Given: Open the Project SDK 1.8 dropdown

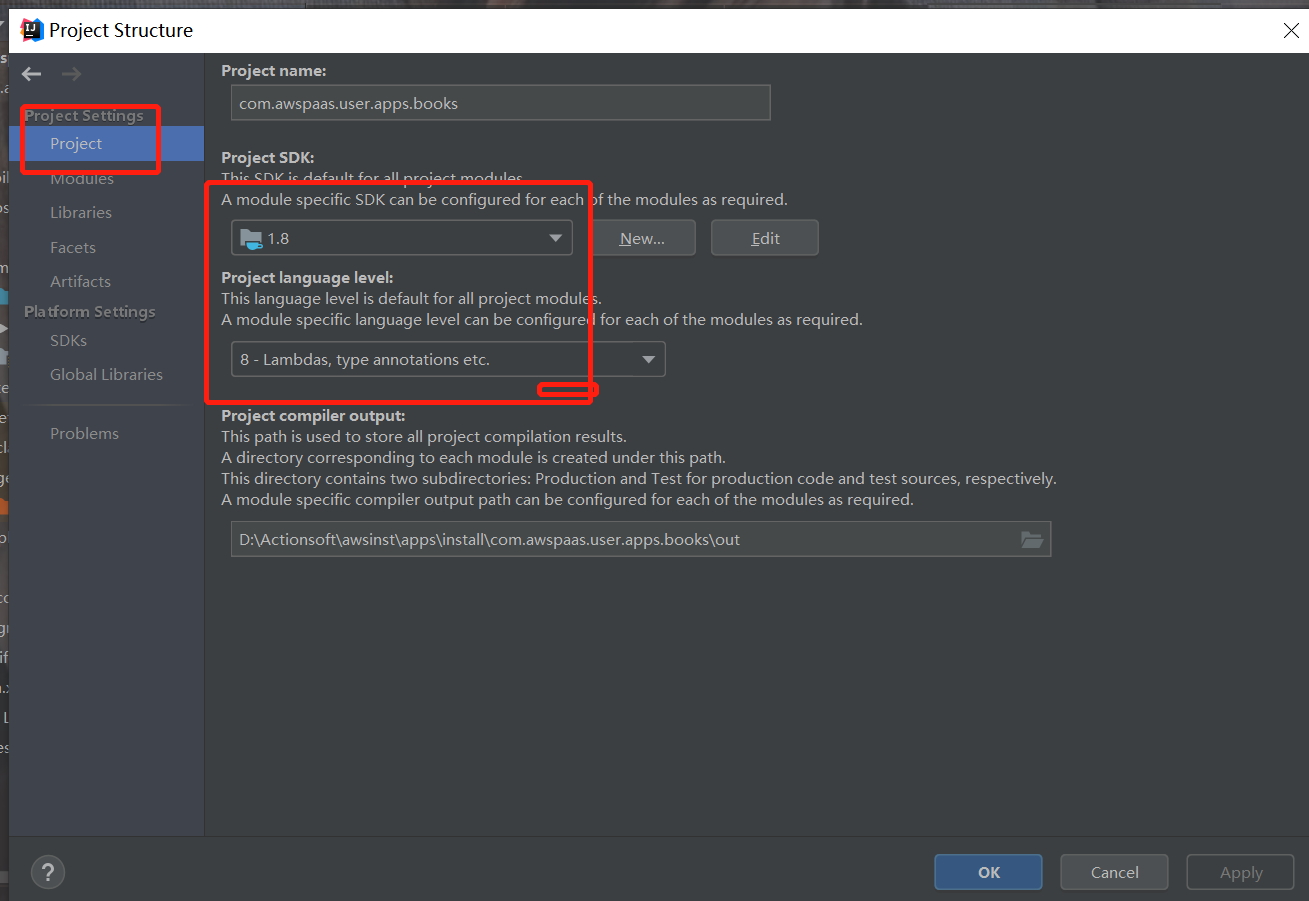Looking at the screenshot, I should 402,238.
